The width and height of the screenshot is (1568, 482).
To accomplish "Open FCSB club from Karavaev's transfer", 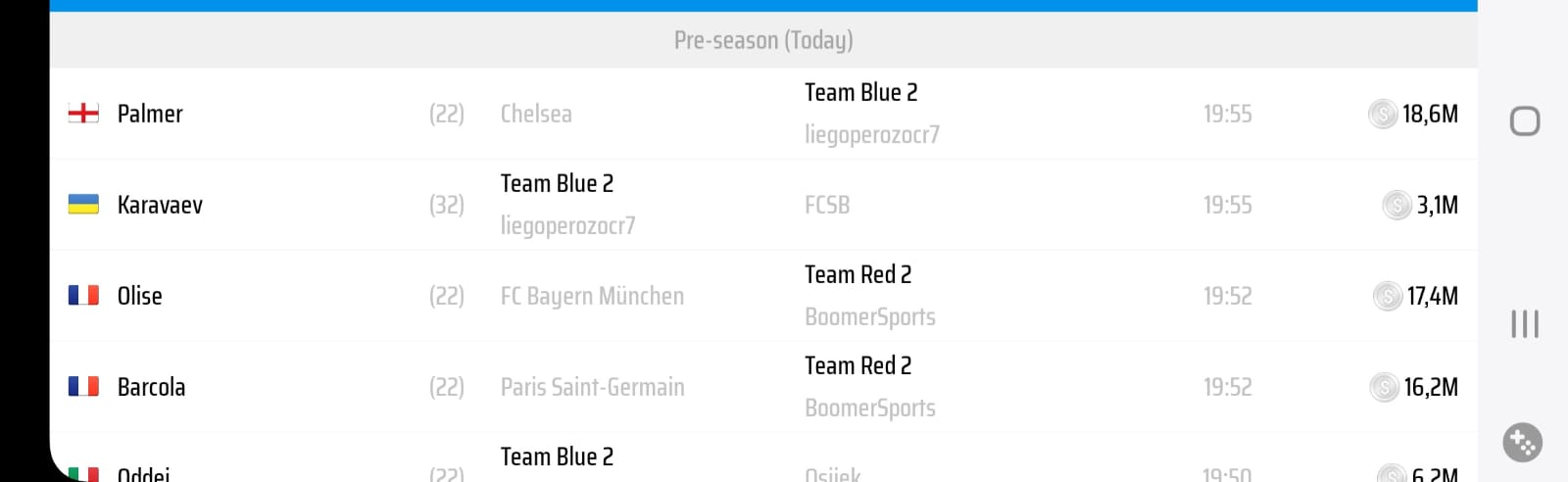I will point(827,205).
